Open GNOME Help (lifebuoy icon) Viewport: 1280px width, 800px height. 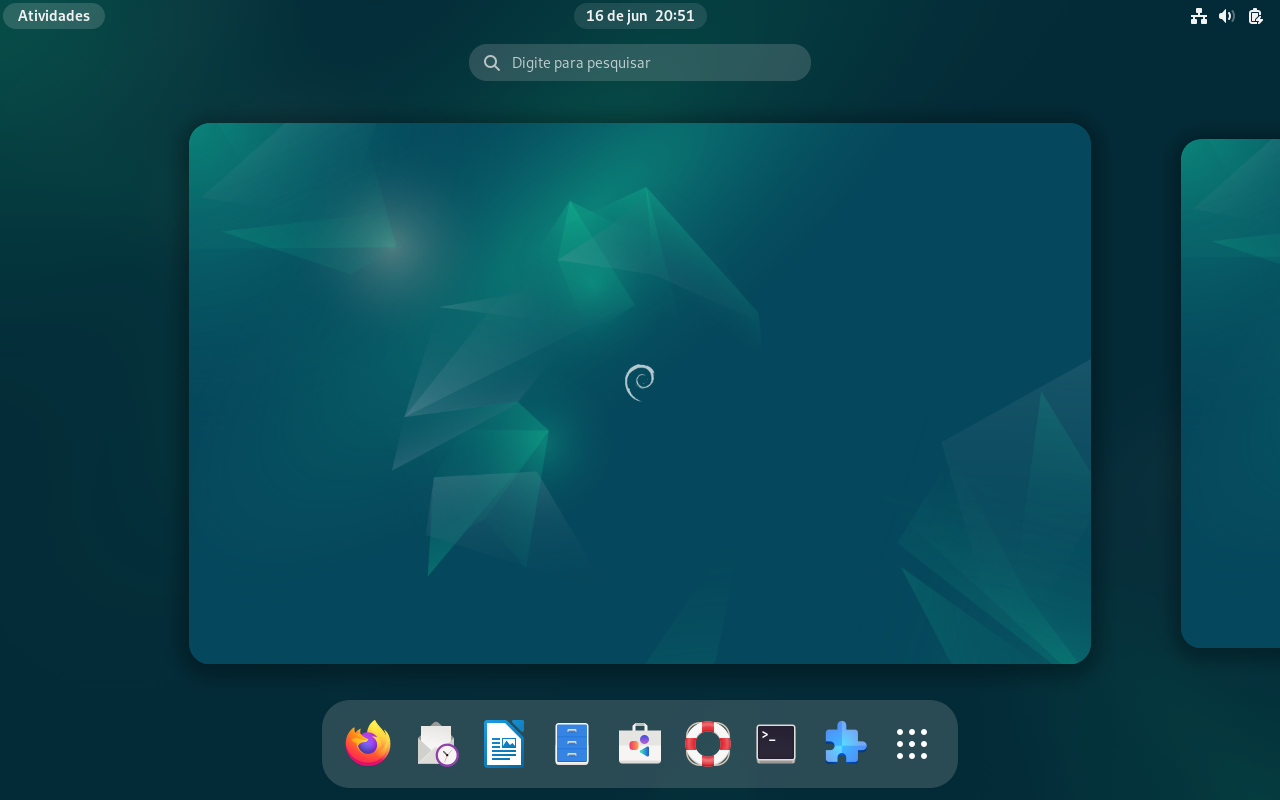pos(708,744)
